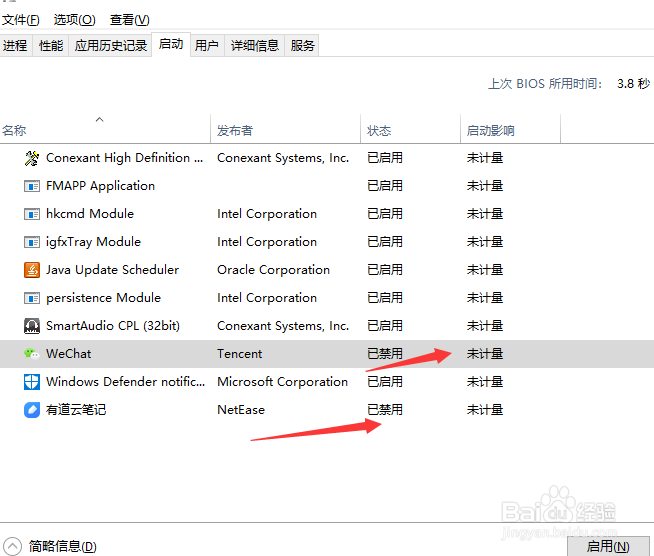Select the 启动 tab

click(x=171, y=44)
